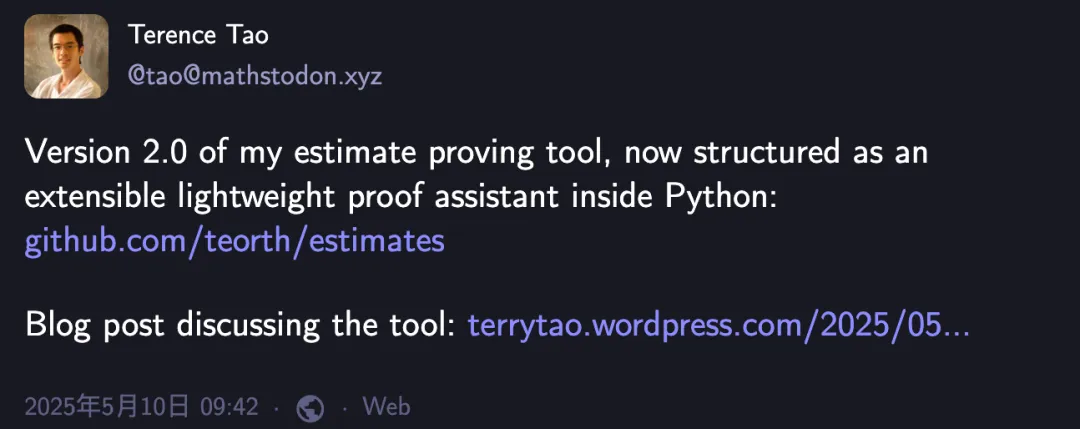Open the github.com/teorth/estimates link
The image size is (1080, 429).
click(x=234, y=241)
